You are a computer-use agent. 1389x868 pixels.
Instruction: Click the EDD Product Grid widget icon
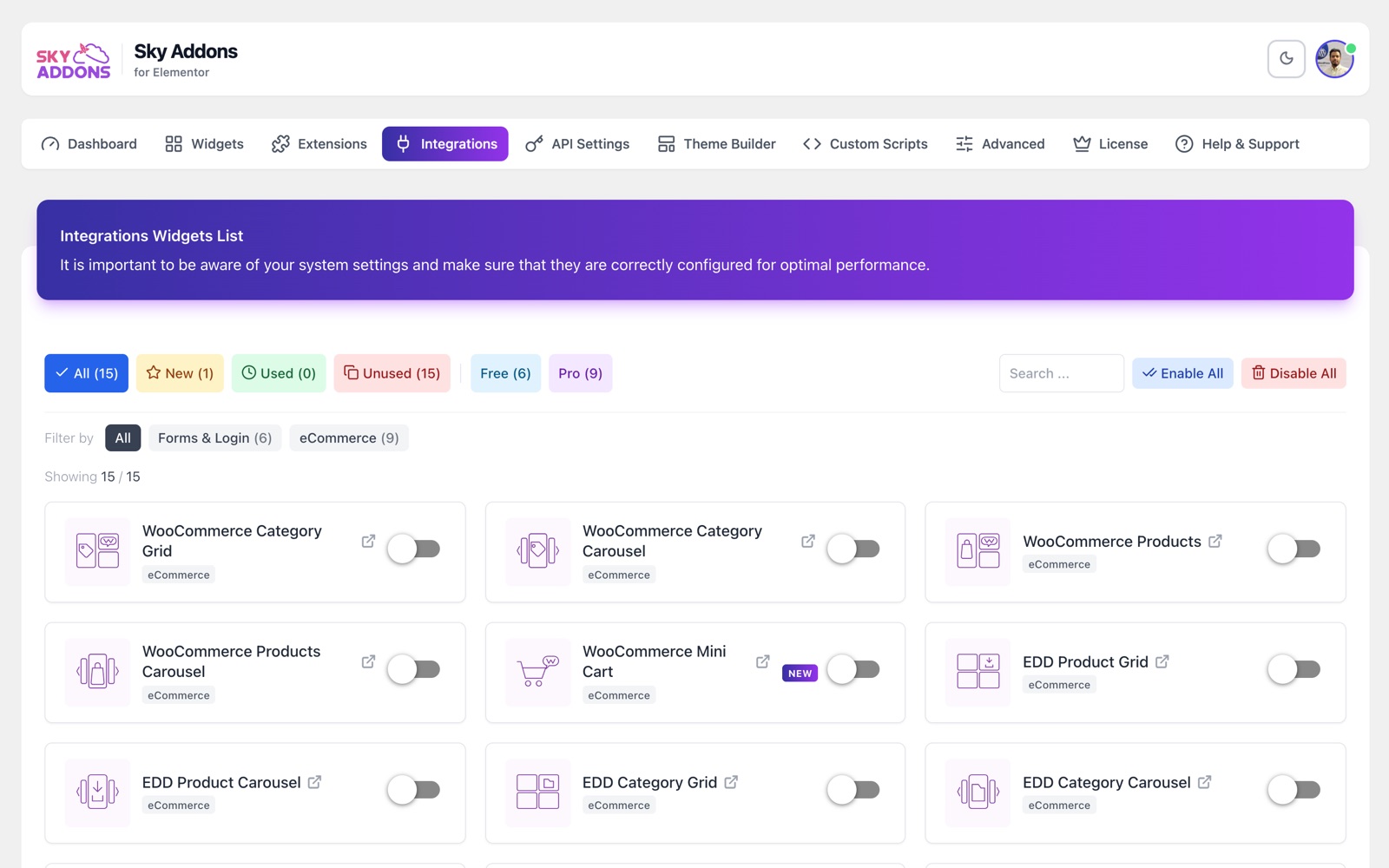click(978, 672)
